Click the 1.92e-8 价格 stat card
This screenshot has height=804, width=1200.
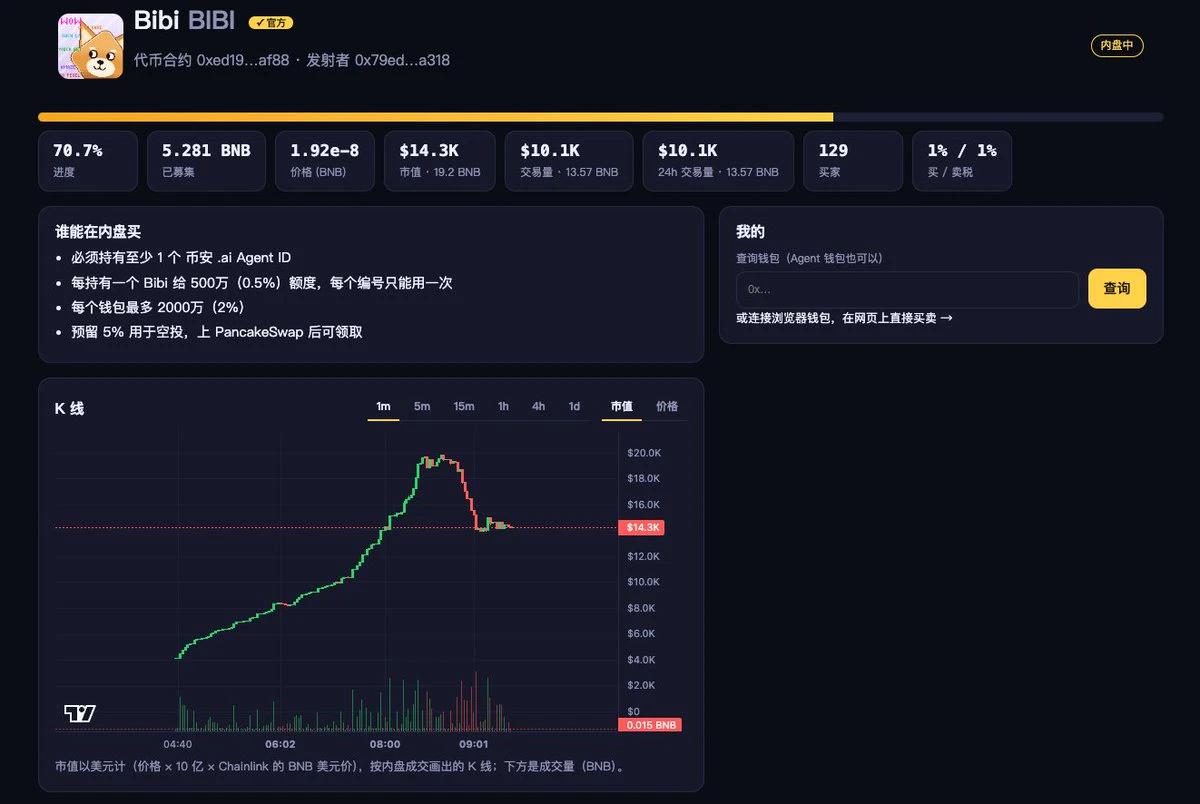click(x=325, y=161)
